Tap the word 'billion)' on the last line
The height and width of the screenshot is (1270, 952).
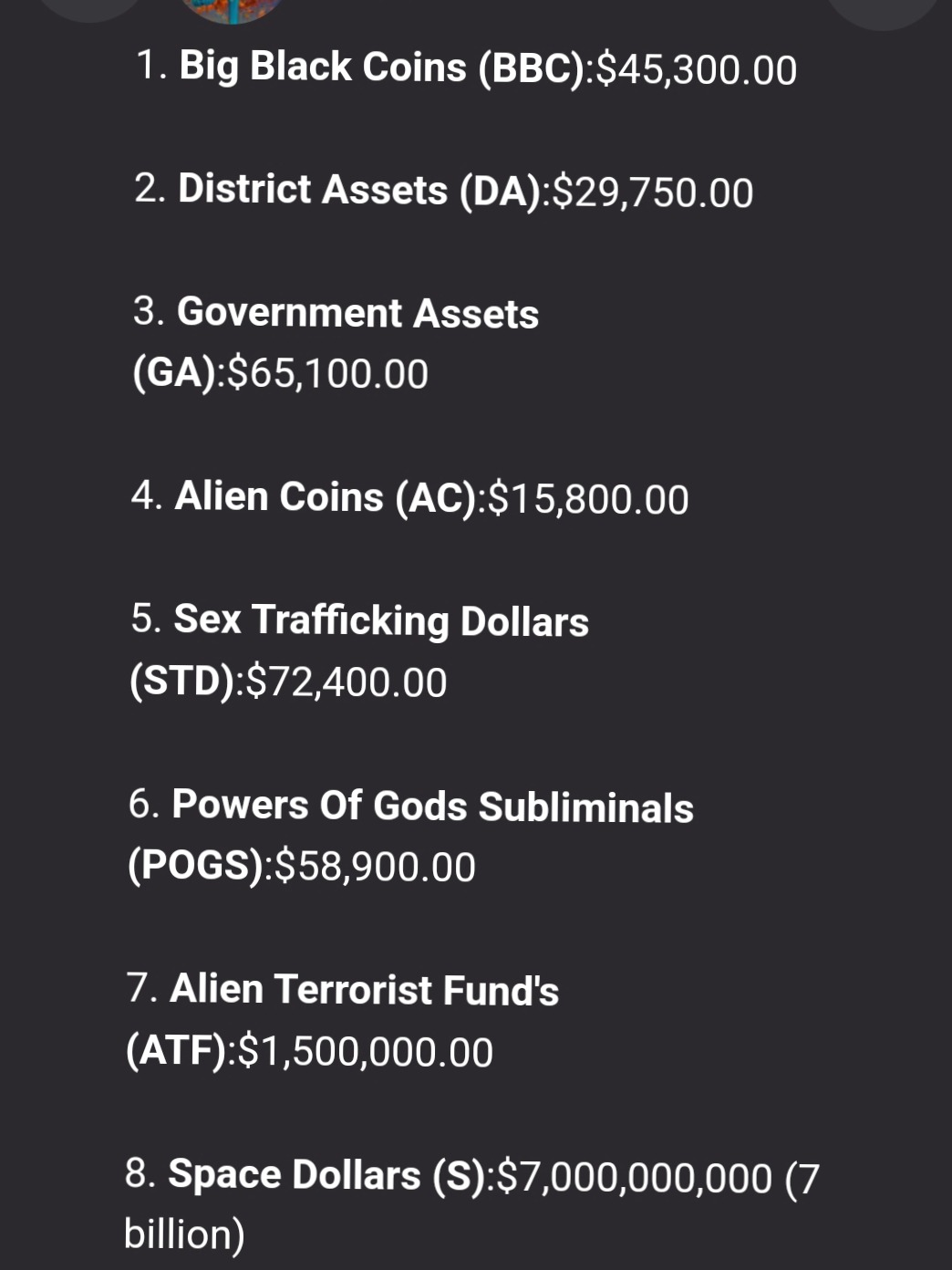point(184,1234)
